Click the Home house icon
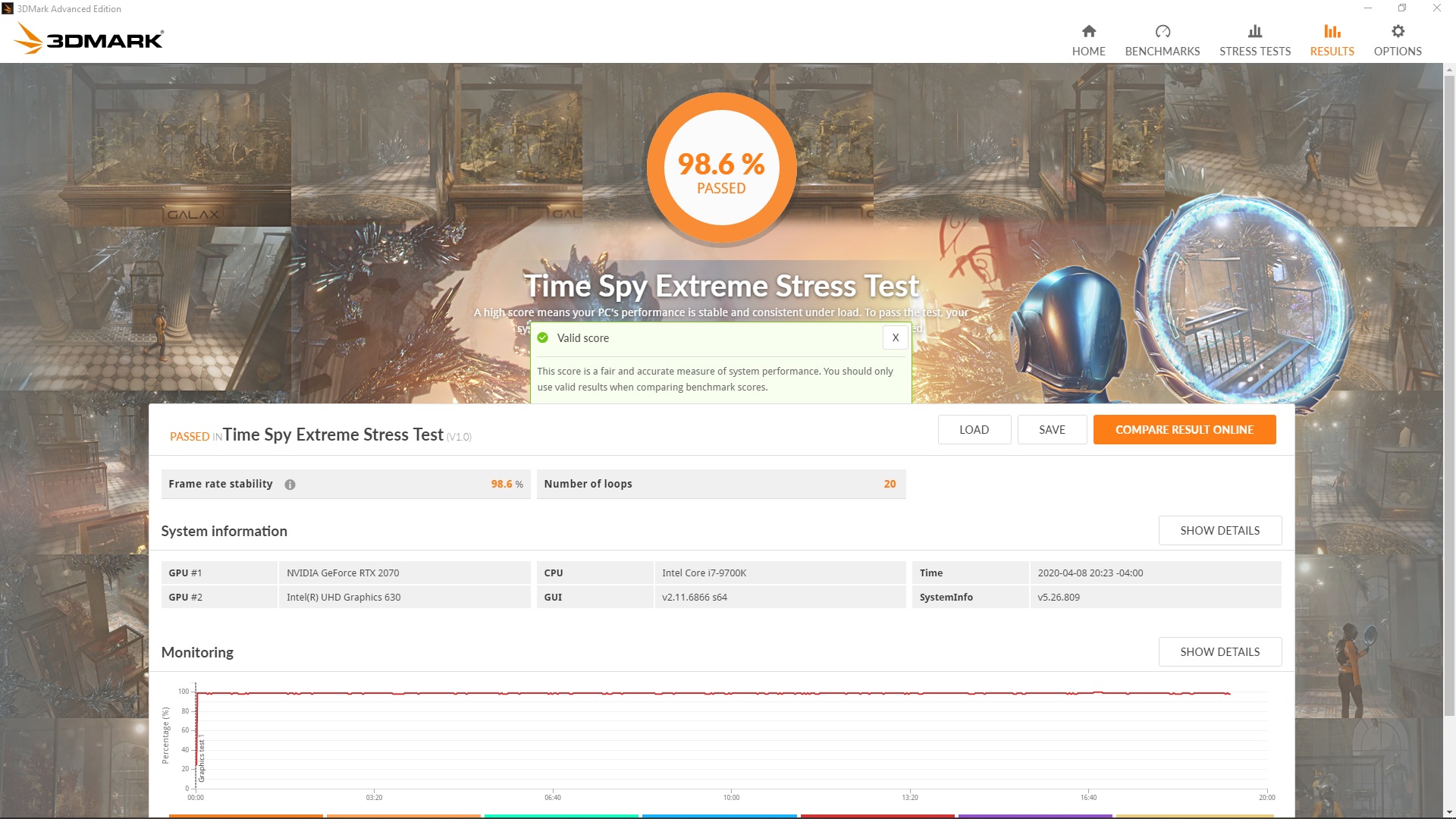 pyautogui.click(x=1088, y=31)
